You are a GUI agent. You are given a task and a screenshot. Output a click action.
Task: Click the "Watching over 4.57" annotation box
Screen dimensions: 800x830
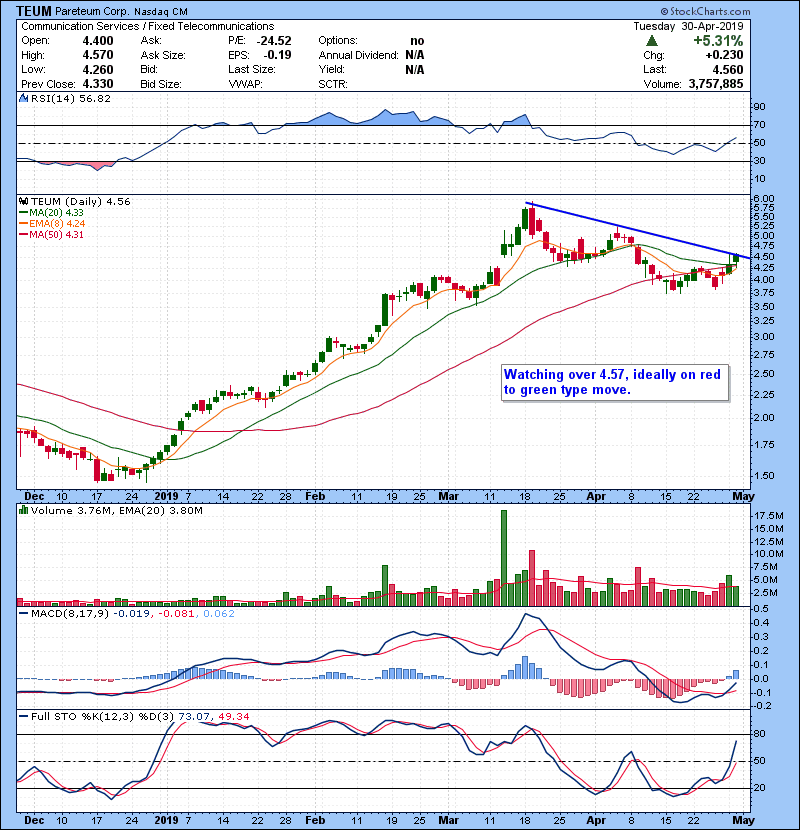[x=615, y=382]
